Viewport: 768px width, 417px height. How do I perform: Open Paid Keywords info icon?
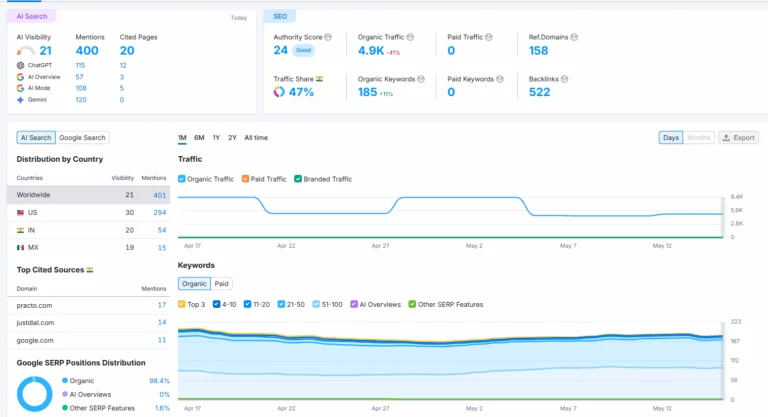(500, 79)
